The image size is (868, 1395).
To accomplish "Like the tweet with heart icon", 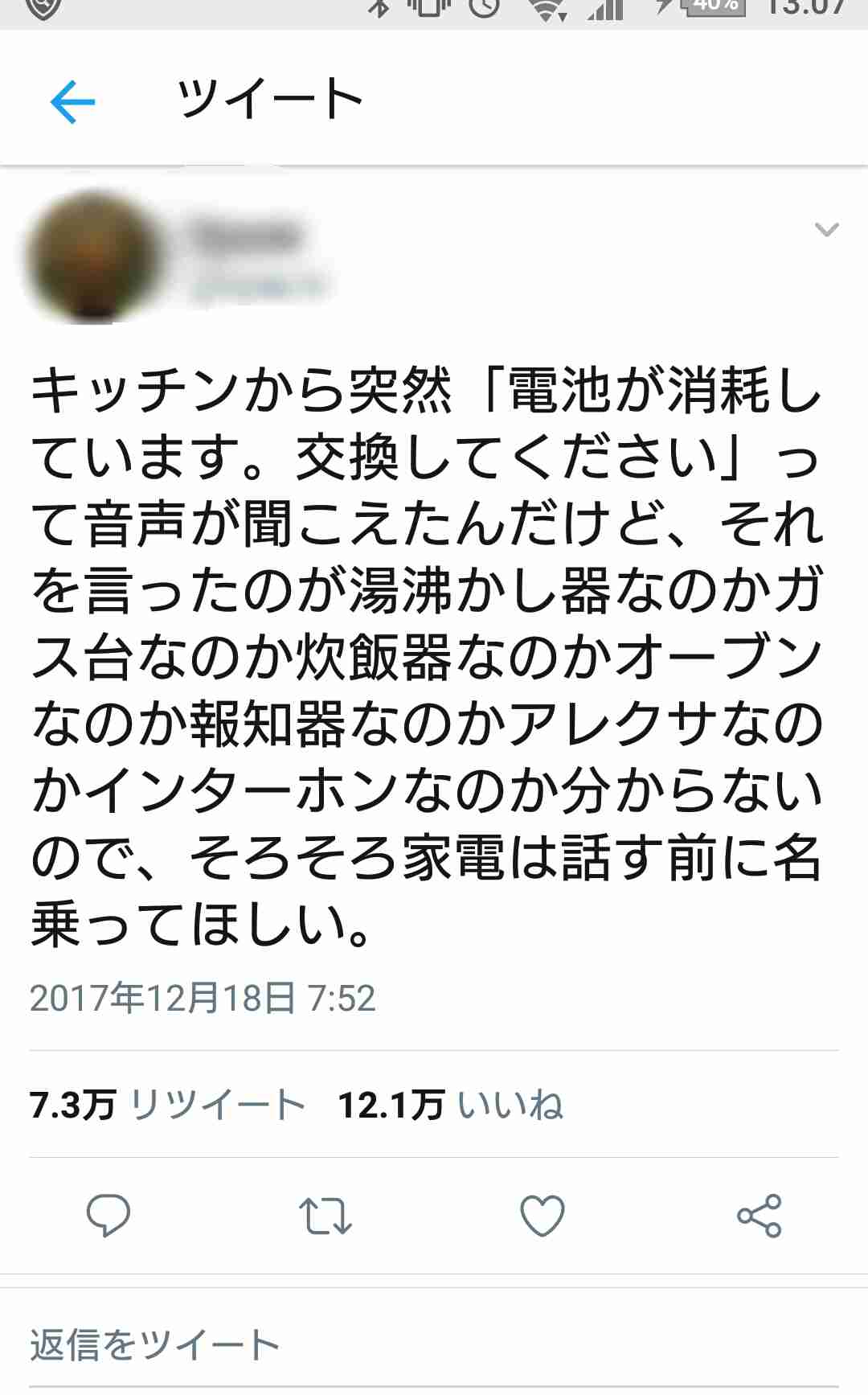I will [542, 1215].
